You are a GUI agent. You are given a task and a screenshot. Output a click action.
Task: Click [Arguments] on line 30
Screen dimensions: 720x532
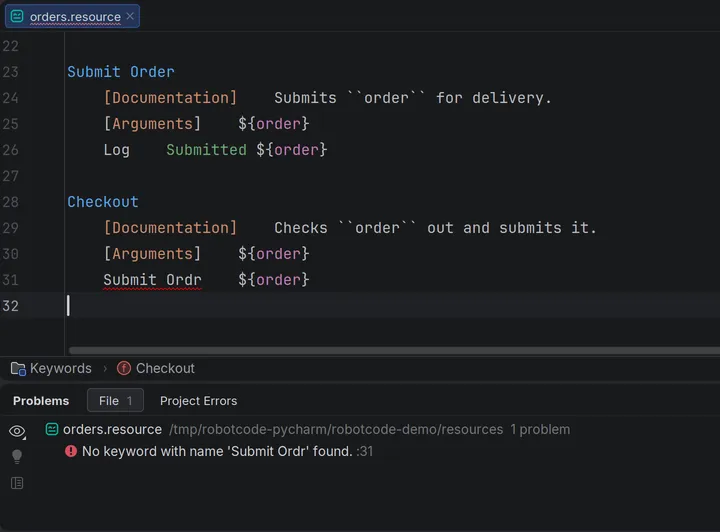(x=152, y=254)
